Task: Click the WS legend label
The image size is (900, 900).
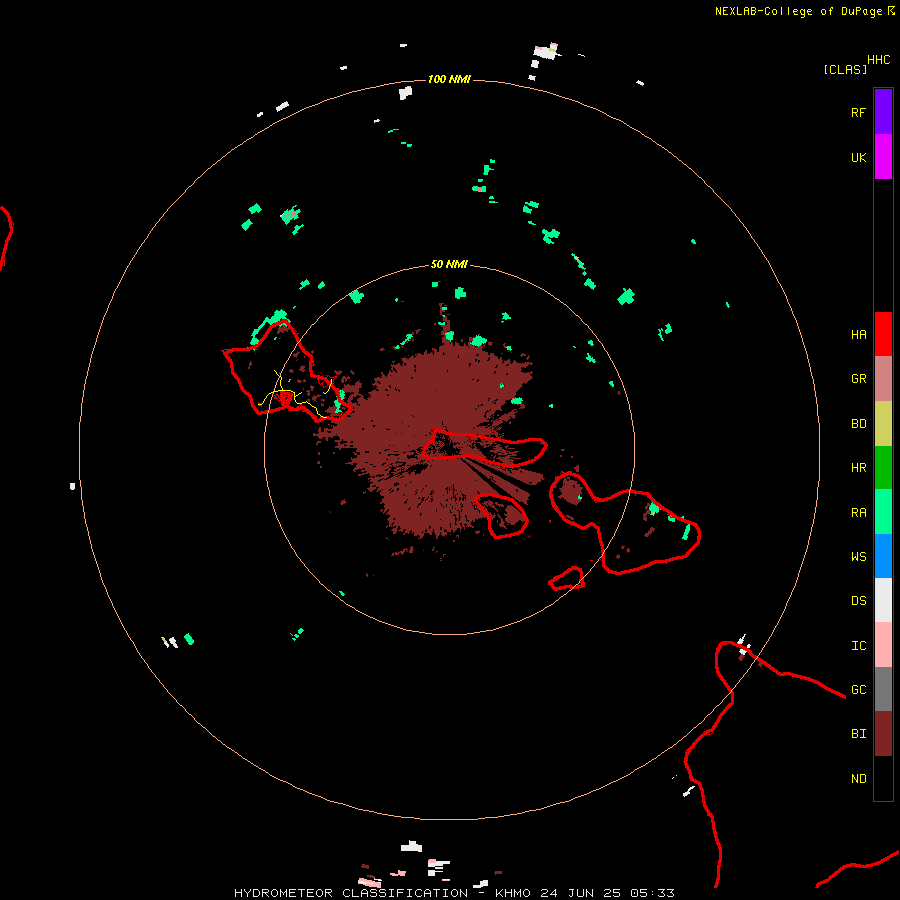Action: point(858,556)
